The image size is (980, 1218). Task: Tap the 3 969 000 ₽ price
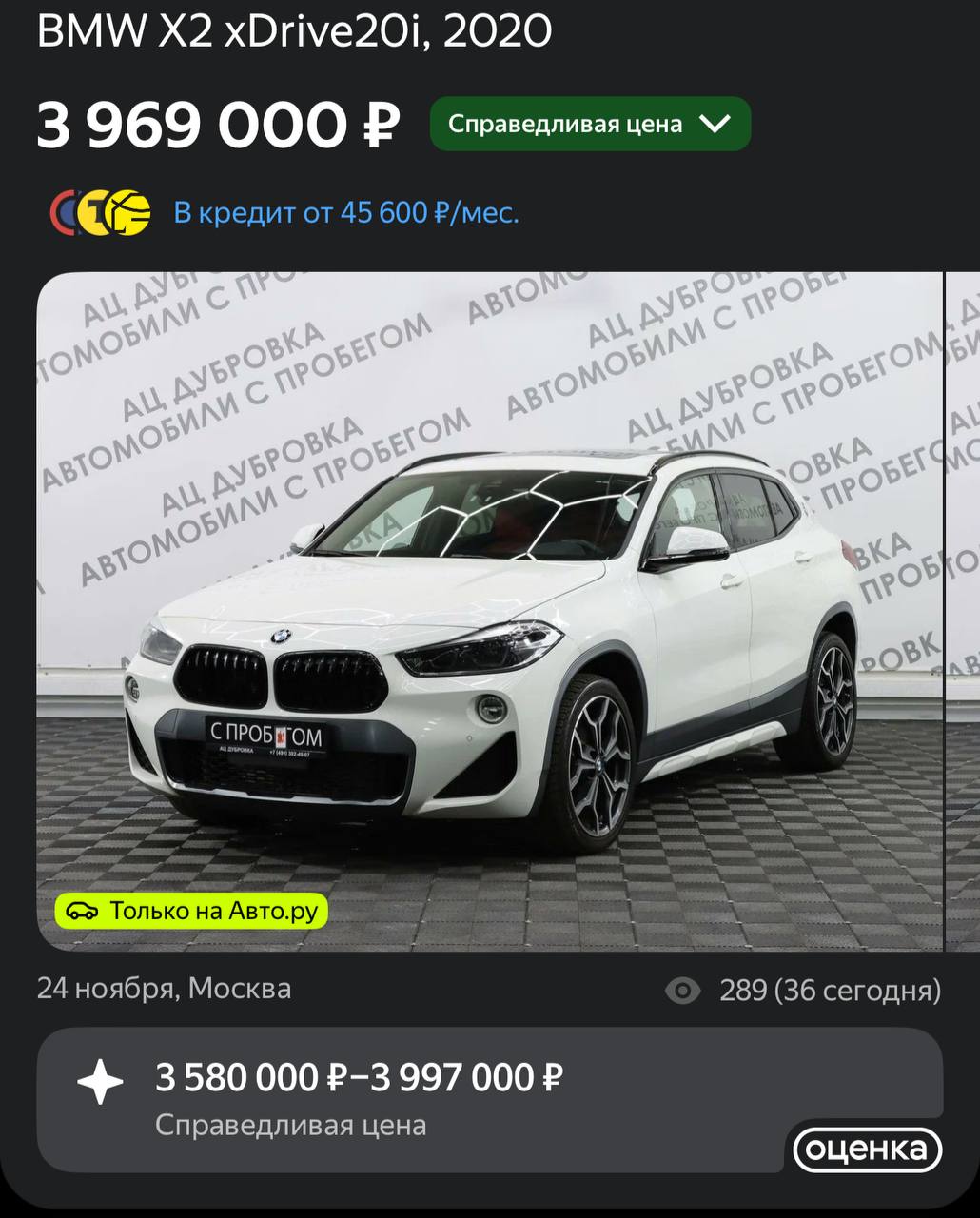[x=218, y=125]
